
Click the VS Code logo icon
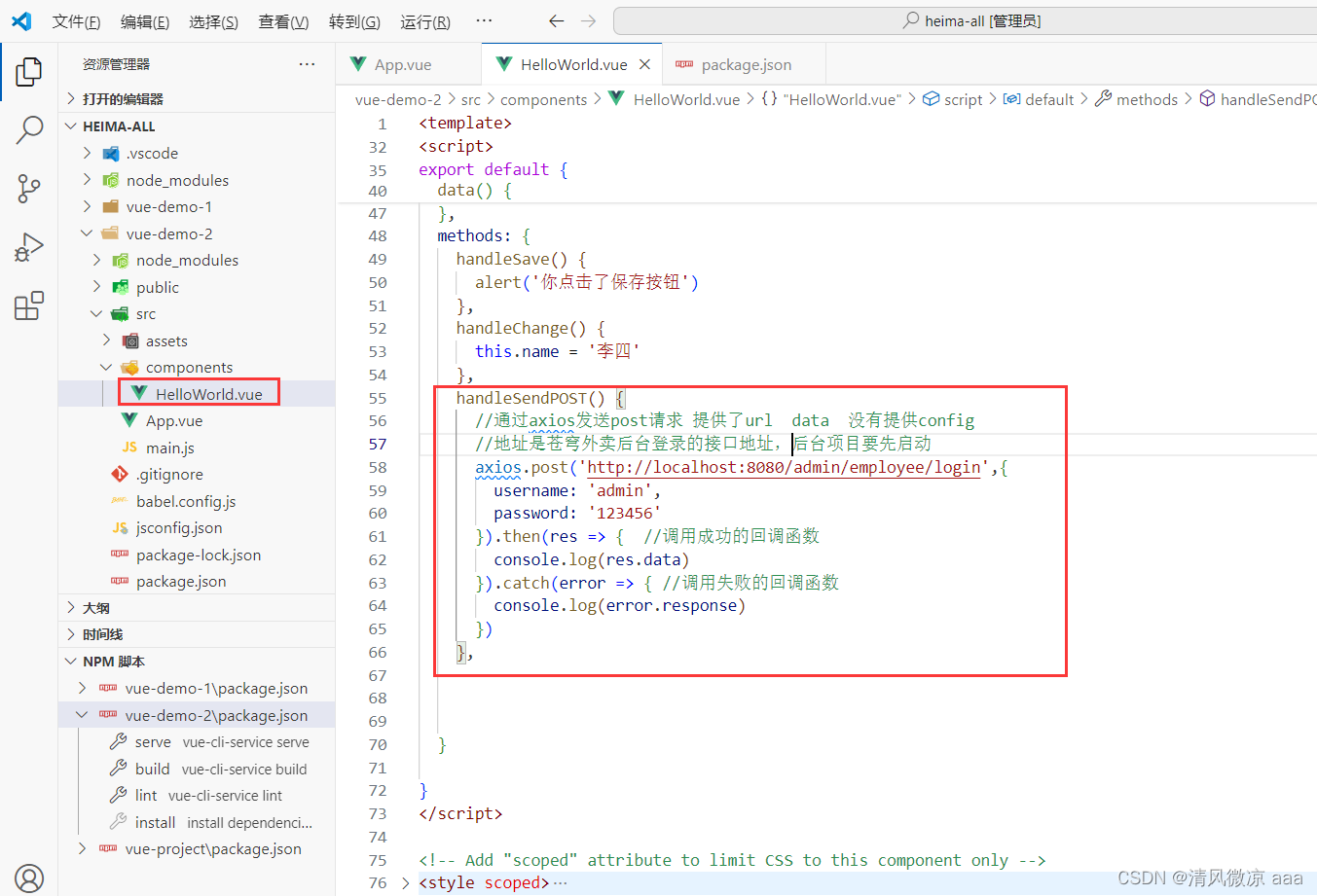coord(21,20)
